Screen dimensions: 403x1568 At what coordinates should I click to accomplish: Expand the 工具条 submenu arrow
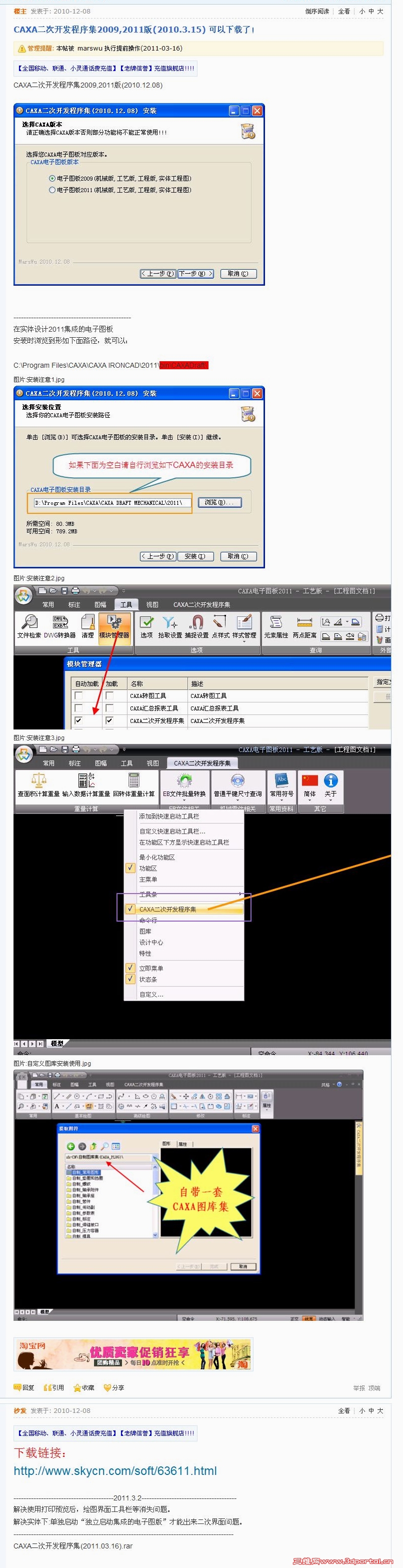[x=240, y=894]
